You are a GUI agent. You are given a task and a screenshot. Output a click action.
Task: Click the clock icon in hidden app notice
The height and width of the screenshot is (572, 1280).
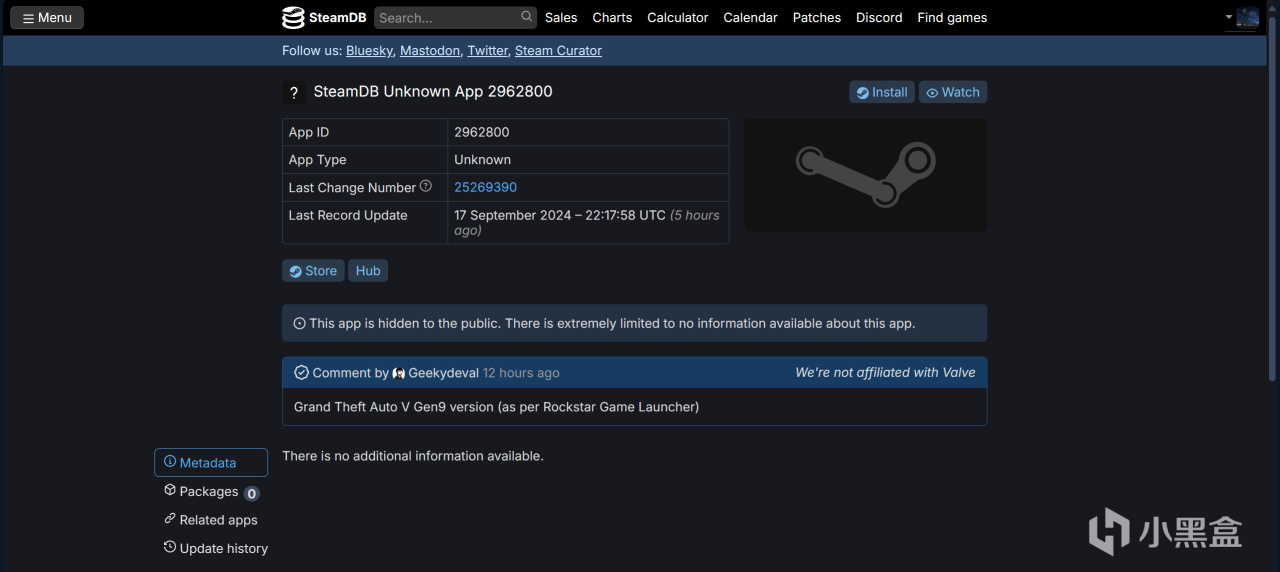coord(299,323)
